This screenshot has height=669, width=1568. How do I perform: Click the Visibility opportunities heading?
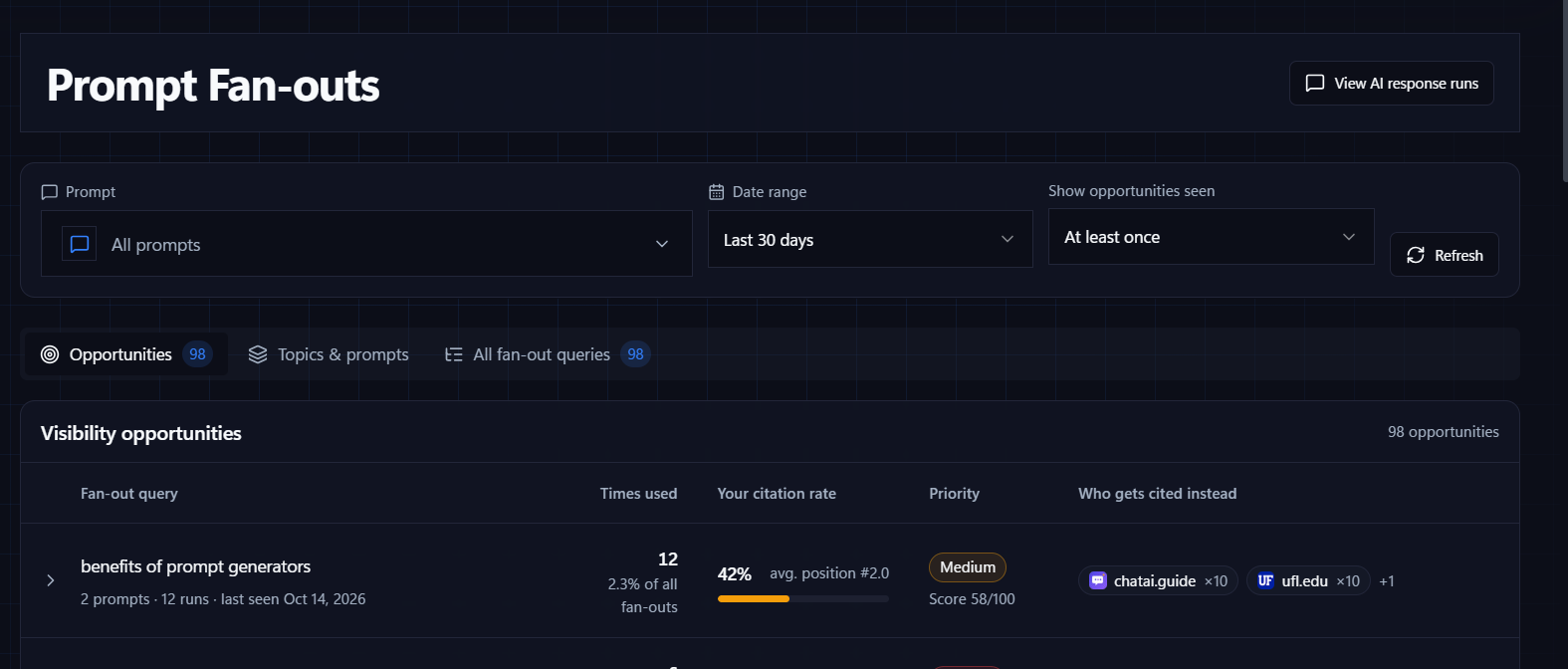point(141,433)
